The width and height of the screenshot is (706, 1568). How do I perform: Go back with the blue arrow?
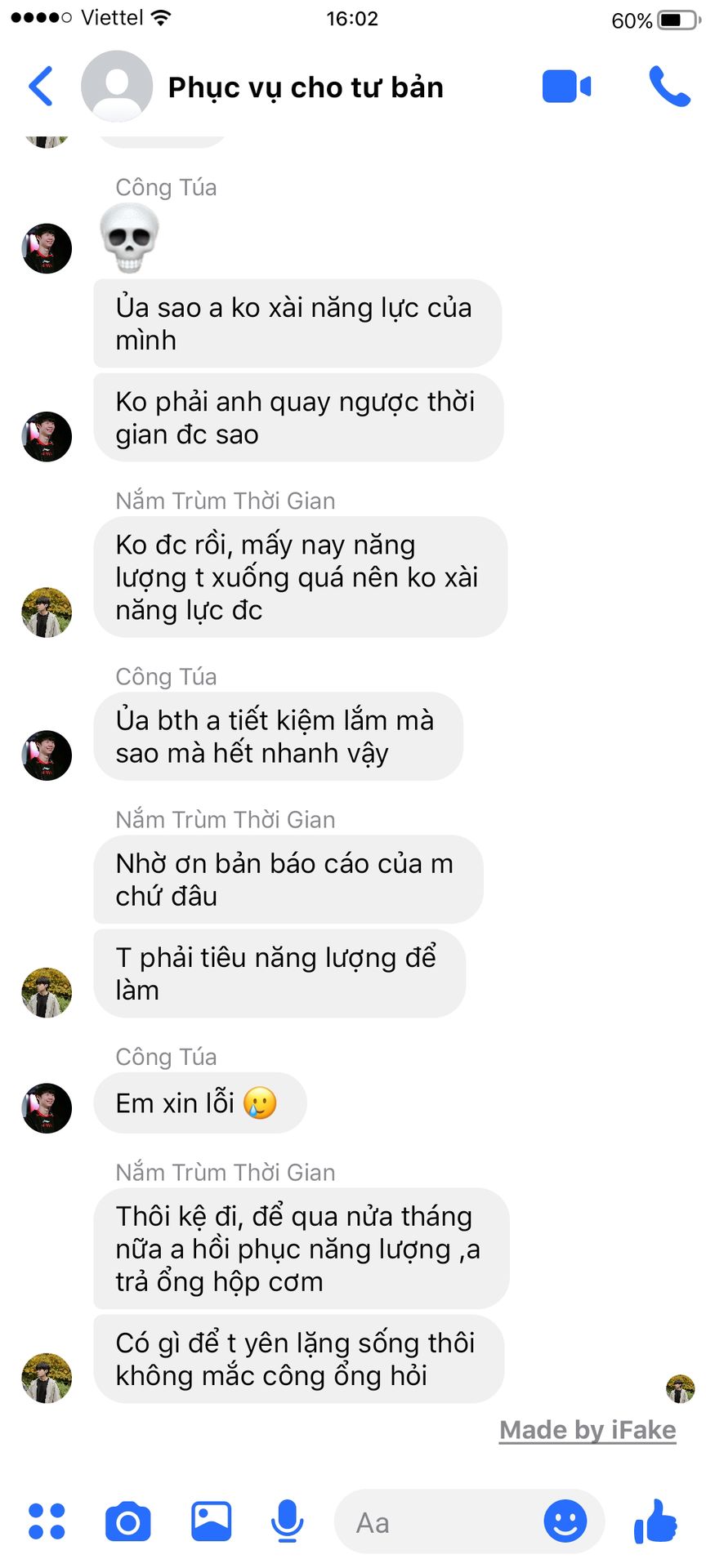[41, 86]
